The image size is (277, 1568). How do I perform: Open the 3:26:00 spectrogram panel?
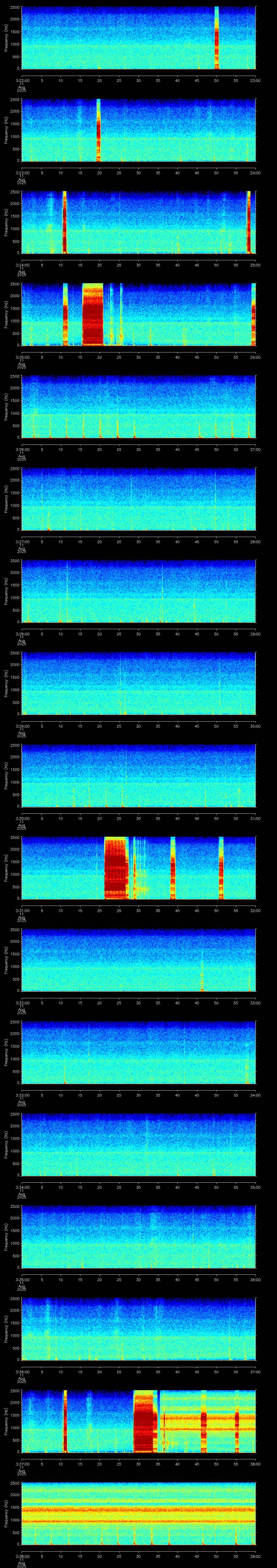click(138, 407)
